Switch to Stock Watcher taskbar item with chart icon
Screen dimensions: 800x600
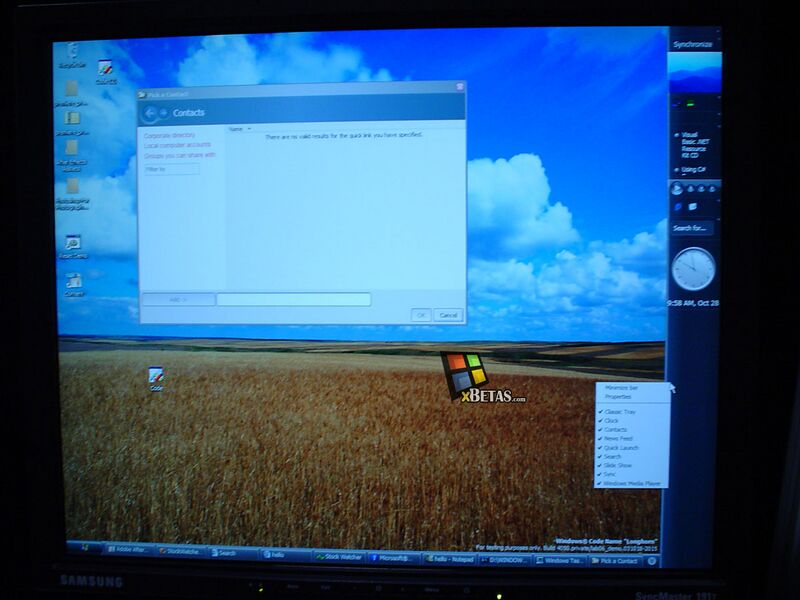[339, 557]
